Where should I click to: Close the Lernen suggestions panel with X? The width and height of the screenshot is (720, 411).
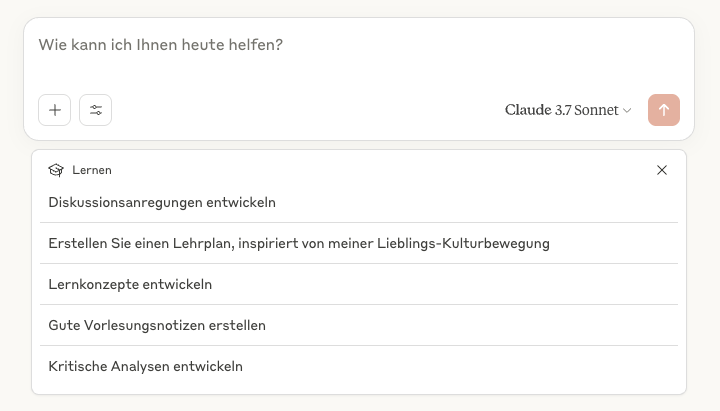pos(662,170)
